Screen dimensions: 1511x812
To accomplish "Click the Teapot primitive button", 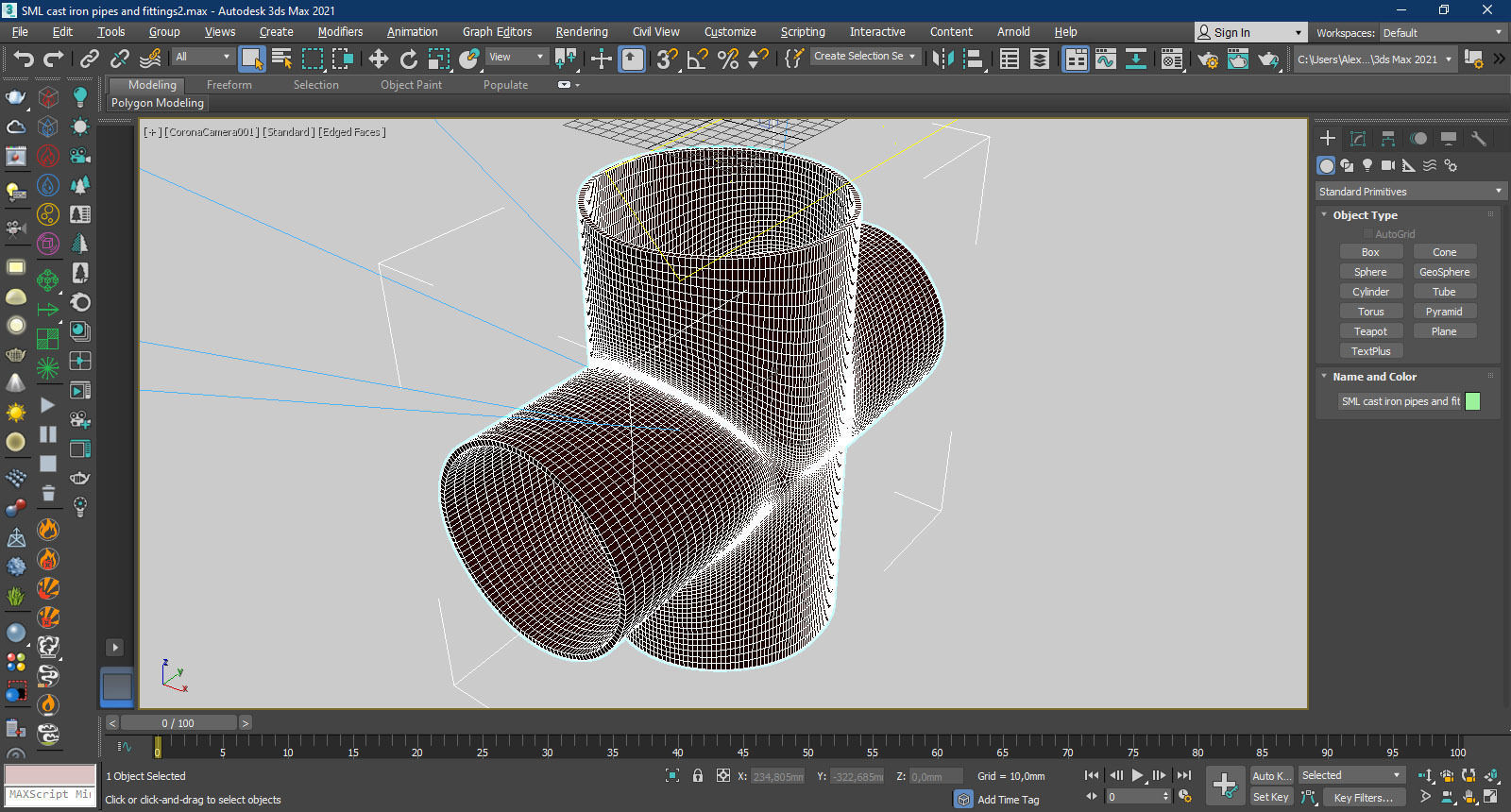I will pos(1370,331).
